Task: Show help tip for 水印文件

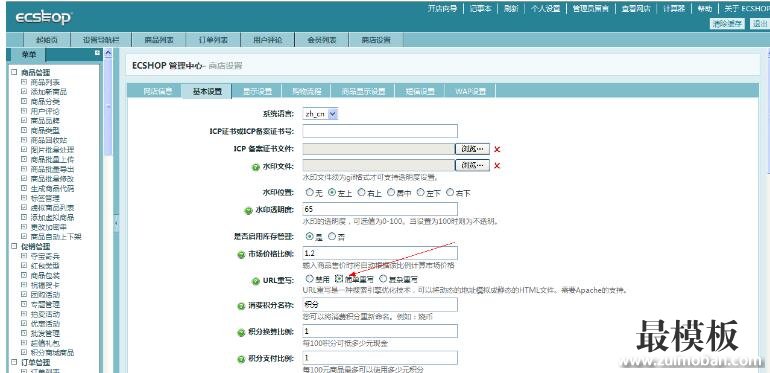Action: tap(255, 167)
